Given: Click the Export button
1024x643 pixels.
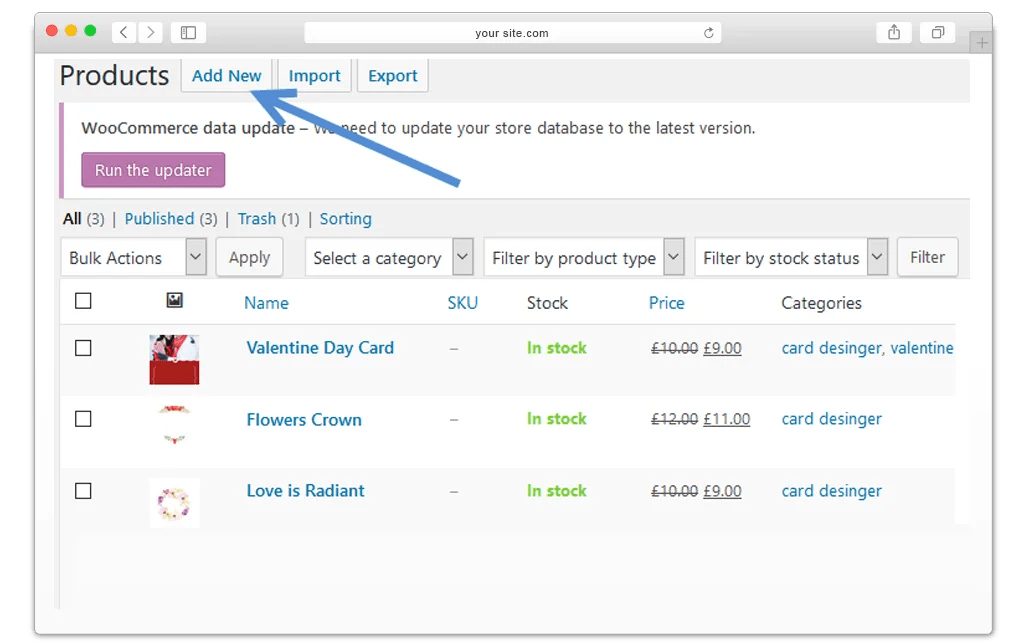Looking at the screenshot, I should click(x=392, y=76).
